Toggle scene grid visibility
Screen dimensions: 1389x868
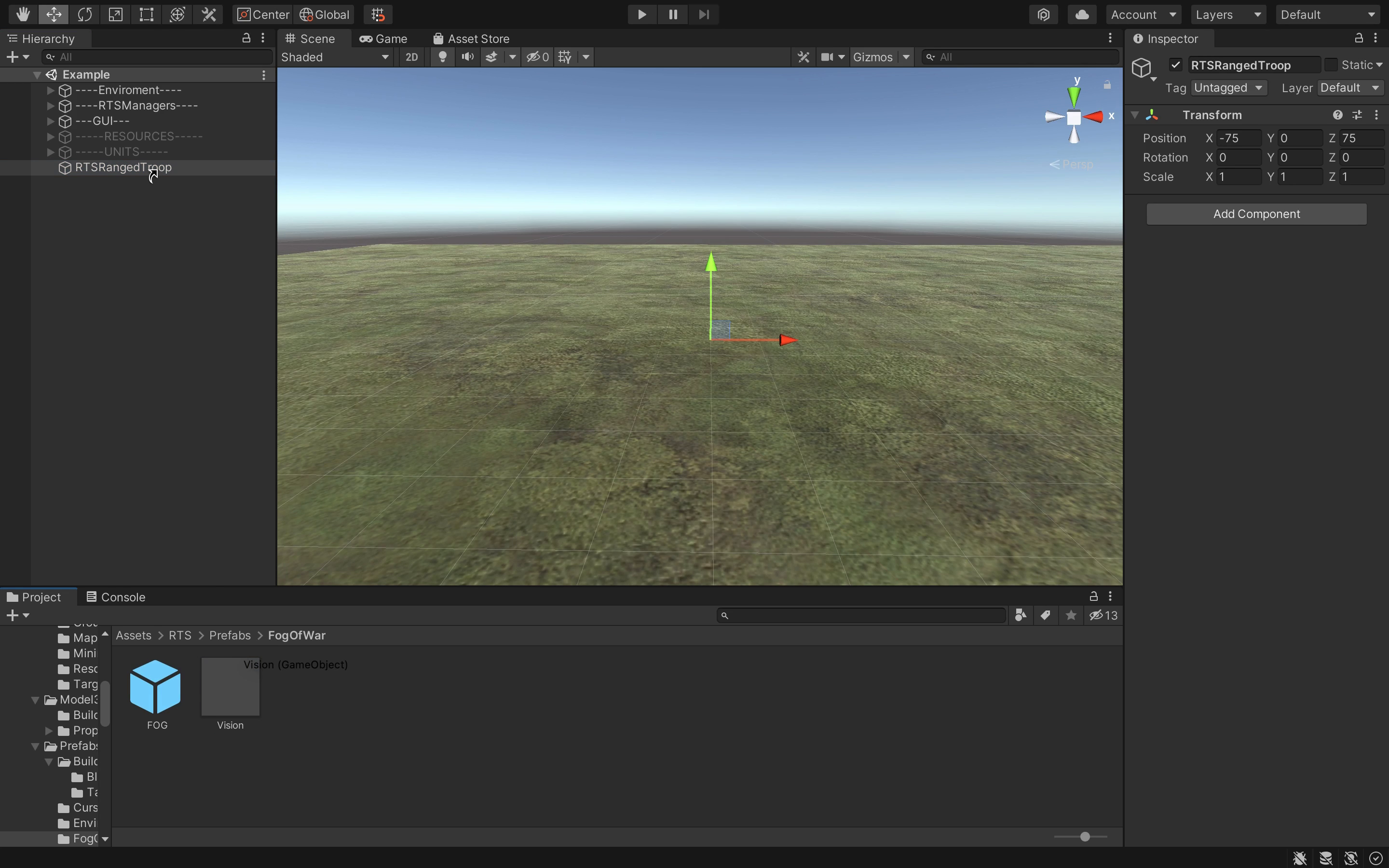pyautogui.click(x=565, y=57)
